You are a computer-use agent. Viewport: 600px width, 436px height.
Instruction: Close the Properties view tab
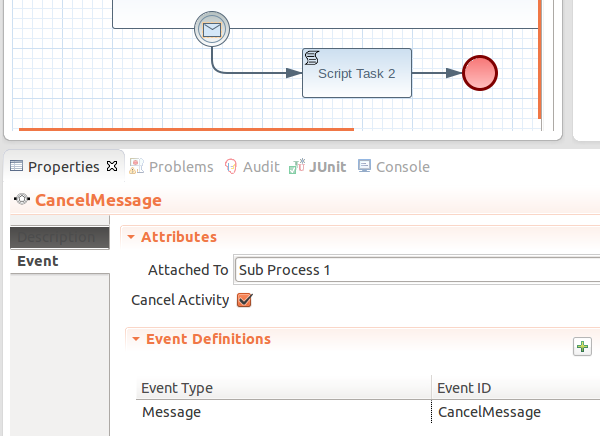click(x=112, y=166)
